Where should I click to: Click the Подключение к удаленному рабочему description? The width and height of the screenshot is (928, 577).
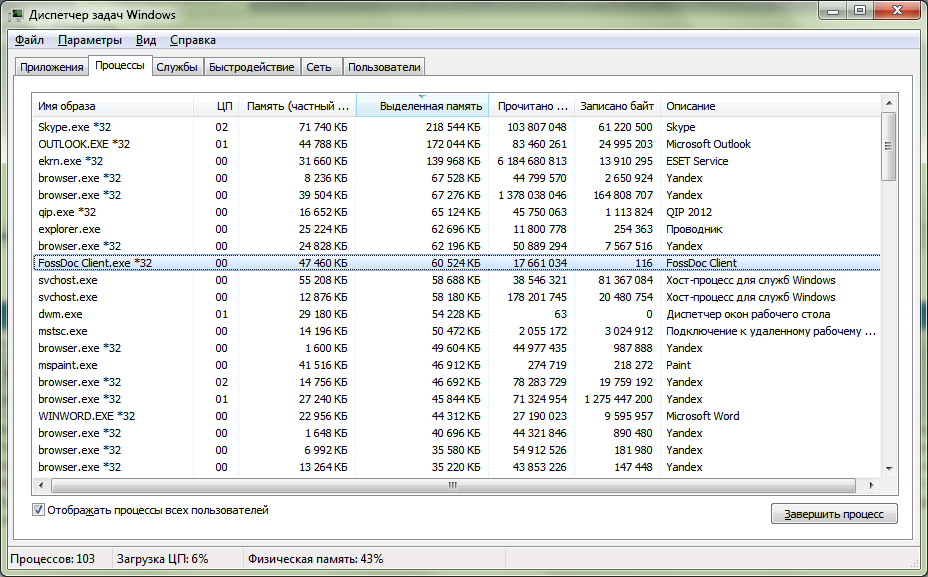point(771,331)
